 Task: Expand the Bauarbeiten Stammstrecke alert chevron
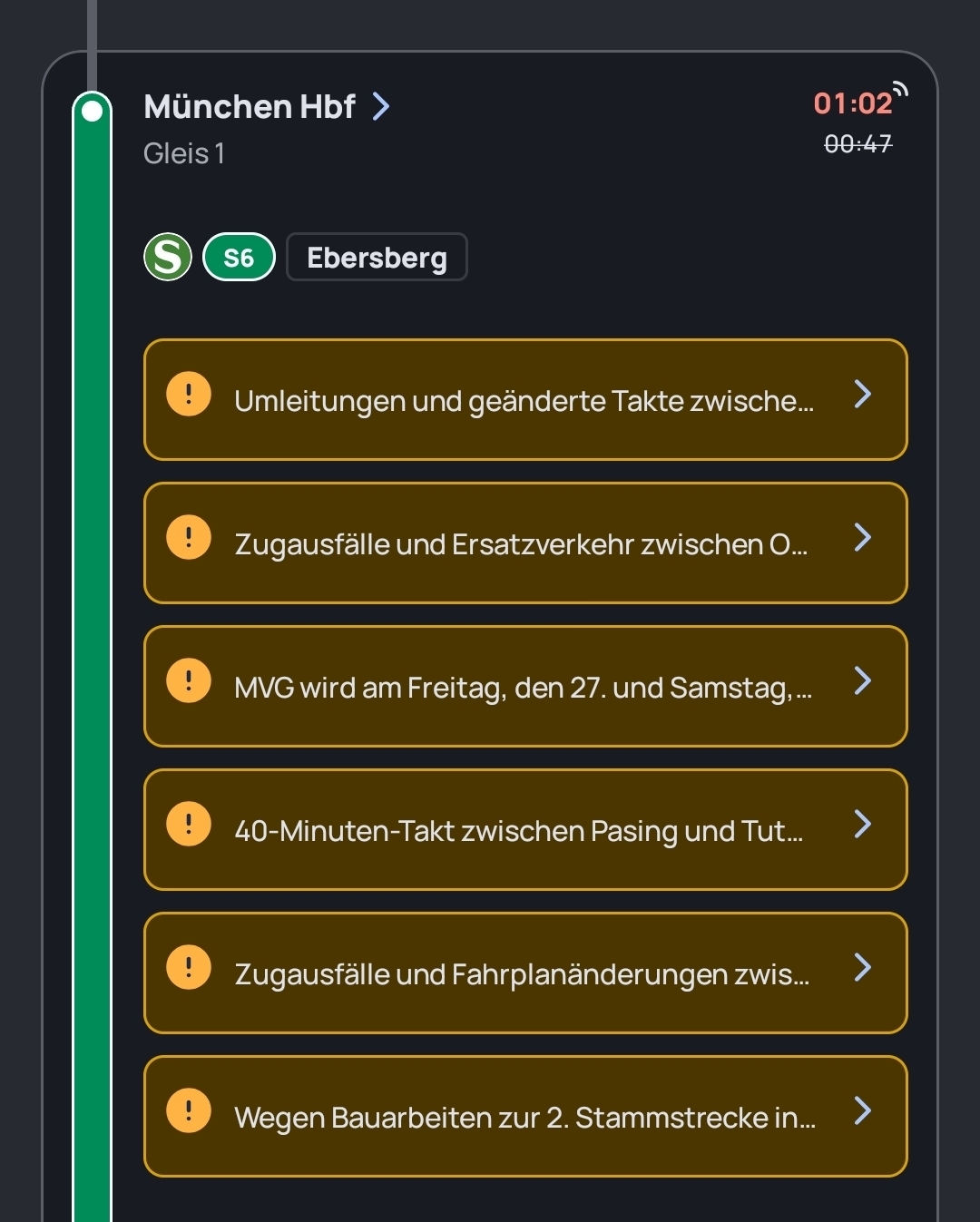coord(863,1111)
